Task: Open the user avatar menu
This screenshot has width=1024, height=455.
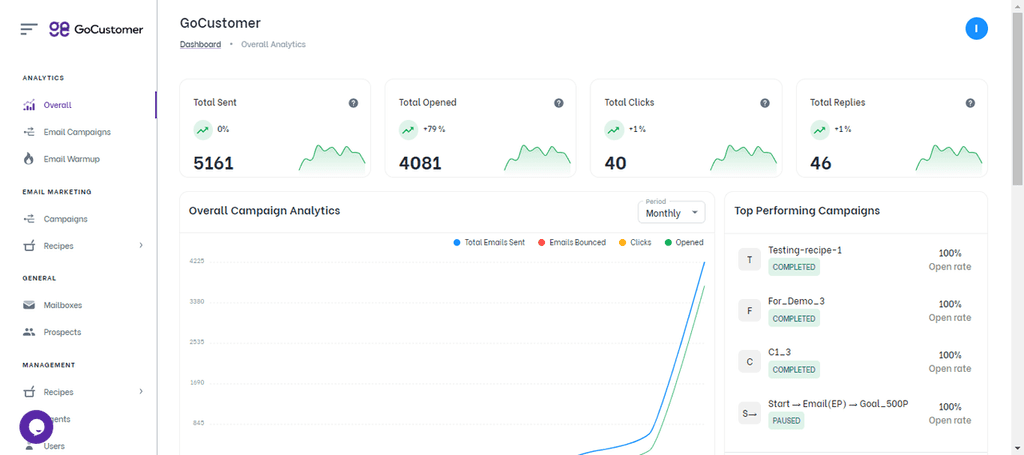Action: (976, 29)
